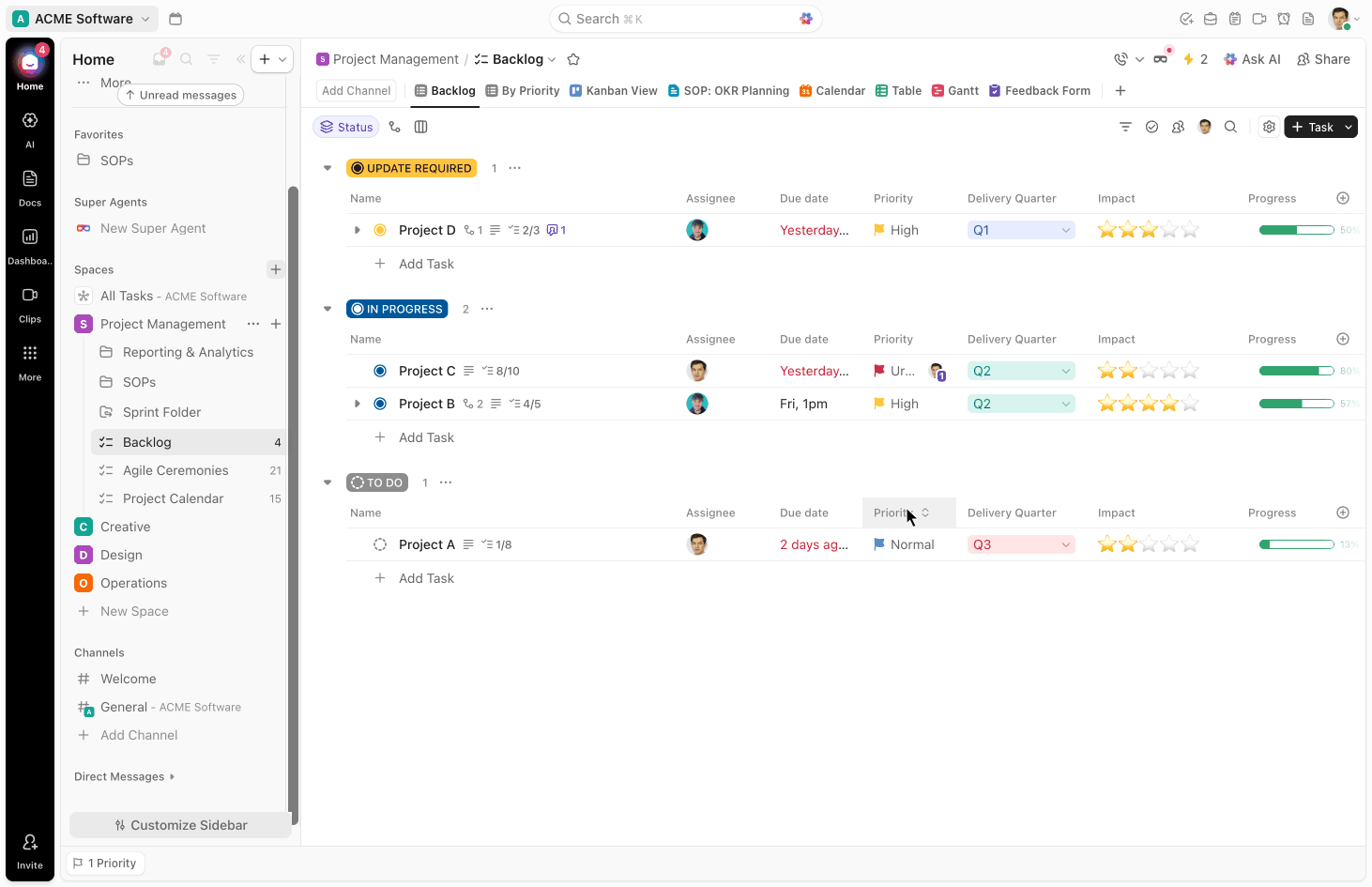Enable Me mode using your avatar toggle
This screenshot has height=887, width=1372.
[1204, 126]
